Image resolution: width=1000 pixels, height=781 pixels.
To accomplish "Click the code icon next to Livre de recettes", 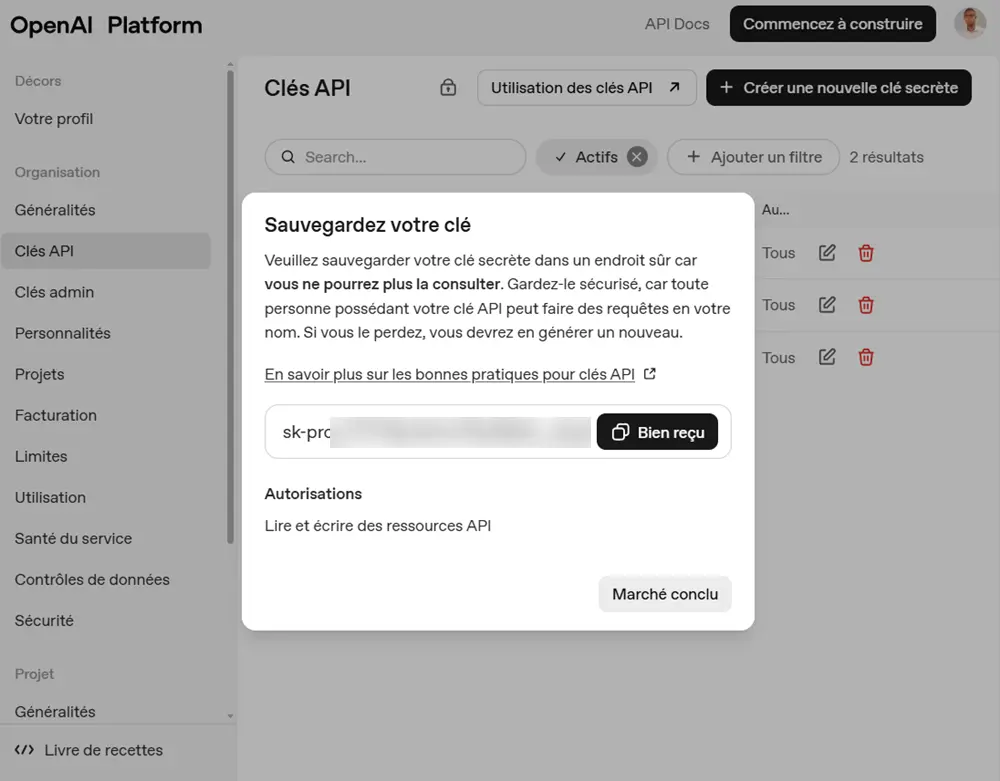I will click(24, 750).
